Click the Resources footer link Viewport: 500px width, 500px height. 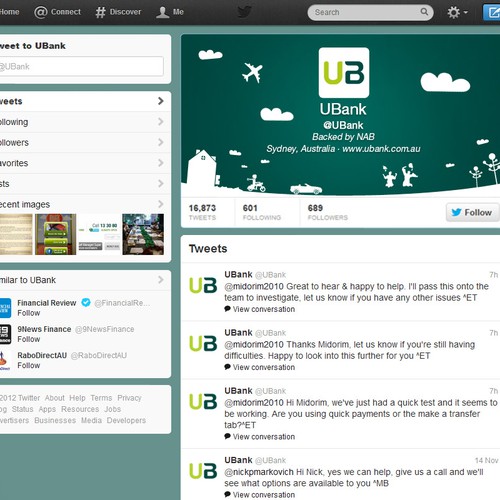click(x=80, y=409)
